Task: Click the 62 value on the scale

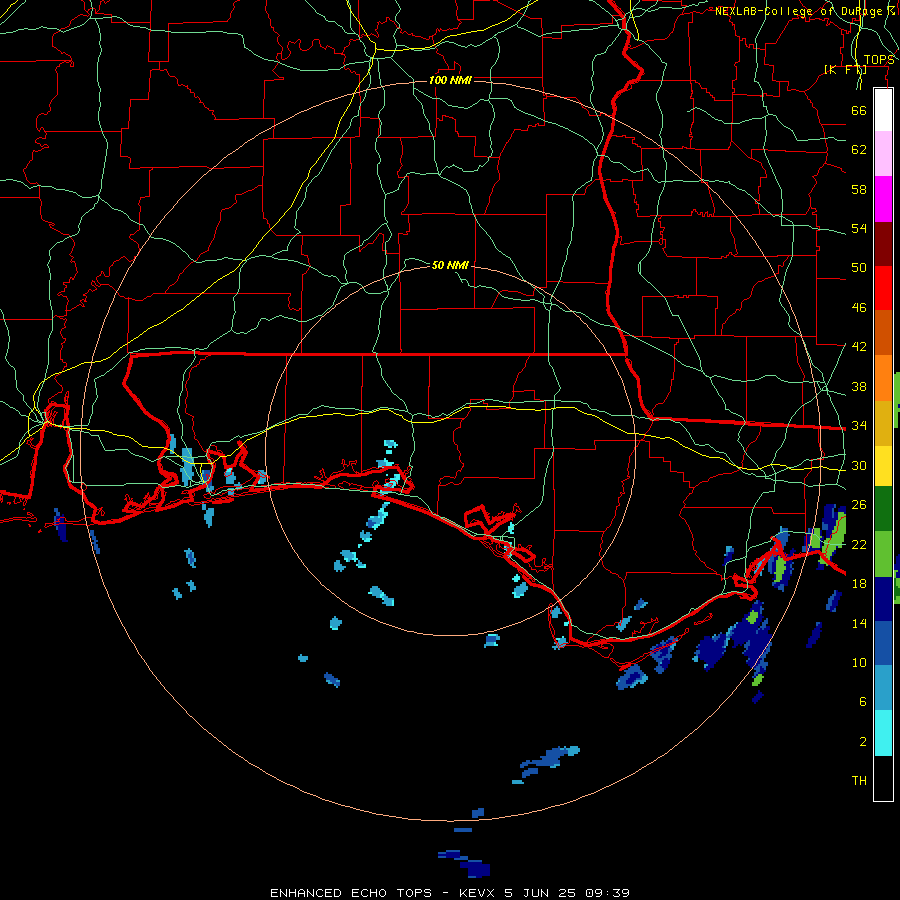Action: pos(859,150)
